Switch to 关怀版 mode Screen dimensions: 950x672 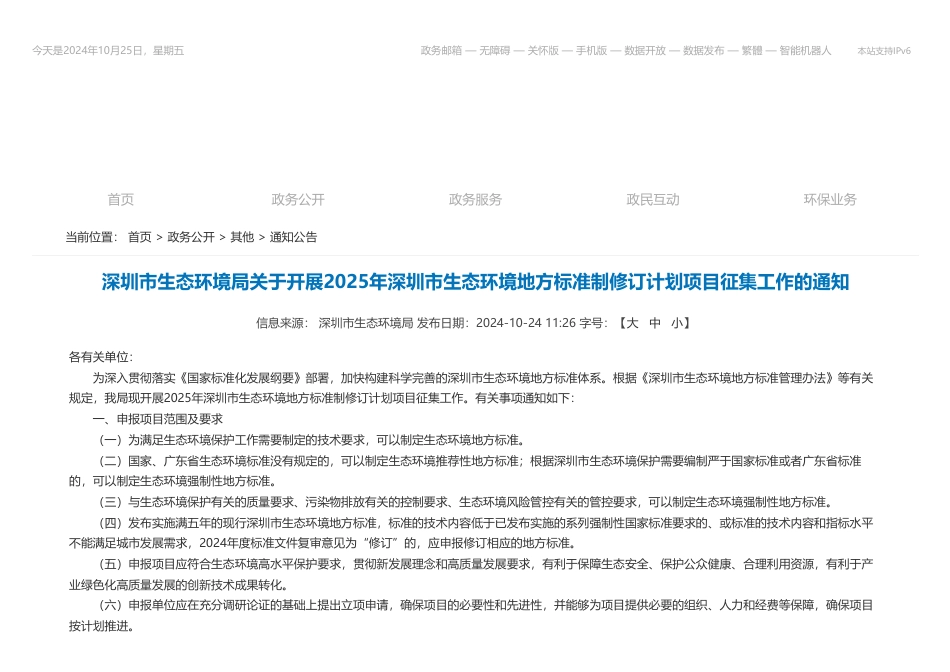coord(543,51)
